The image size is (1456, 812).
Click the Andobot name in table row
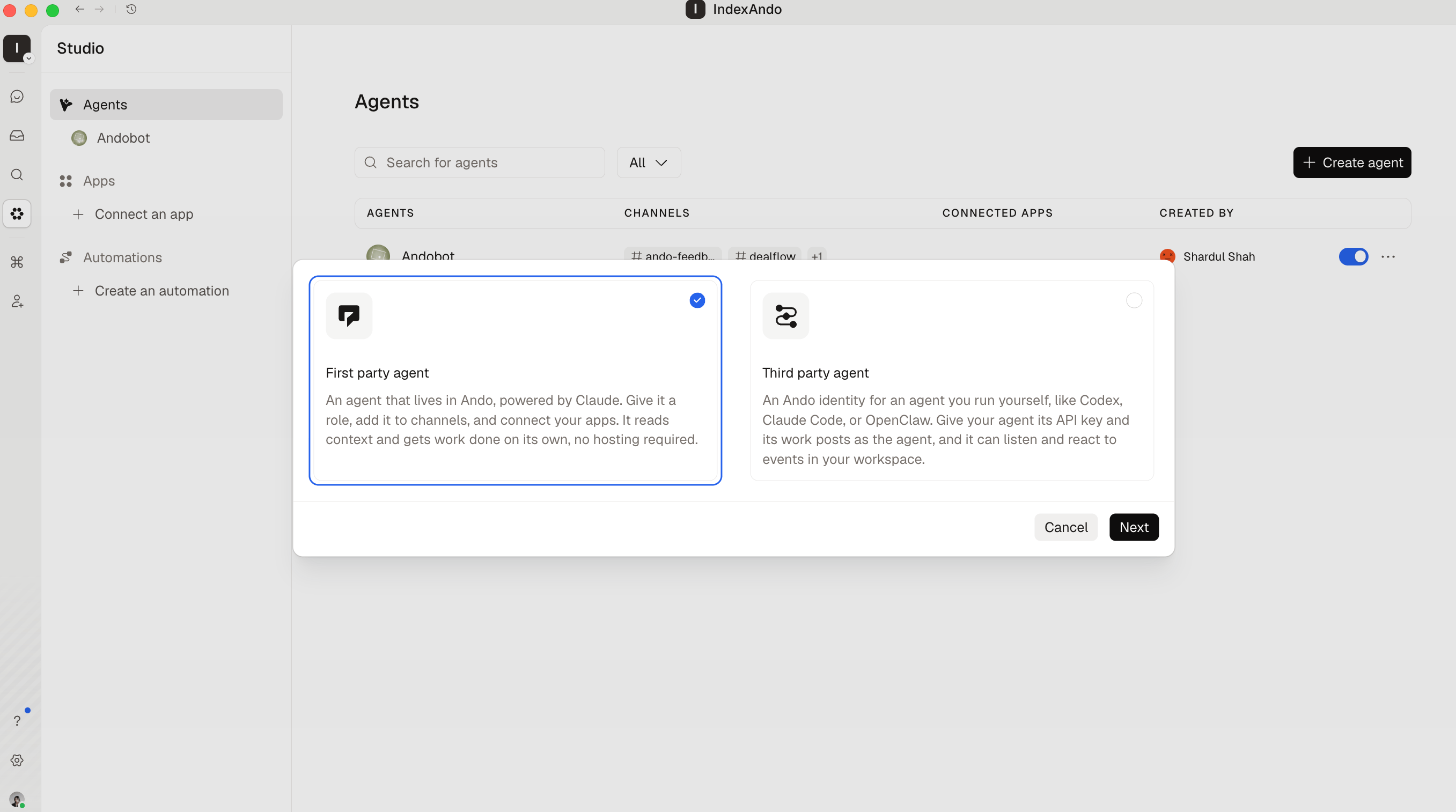click(x=428, y=255)
